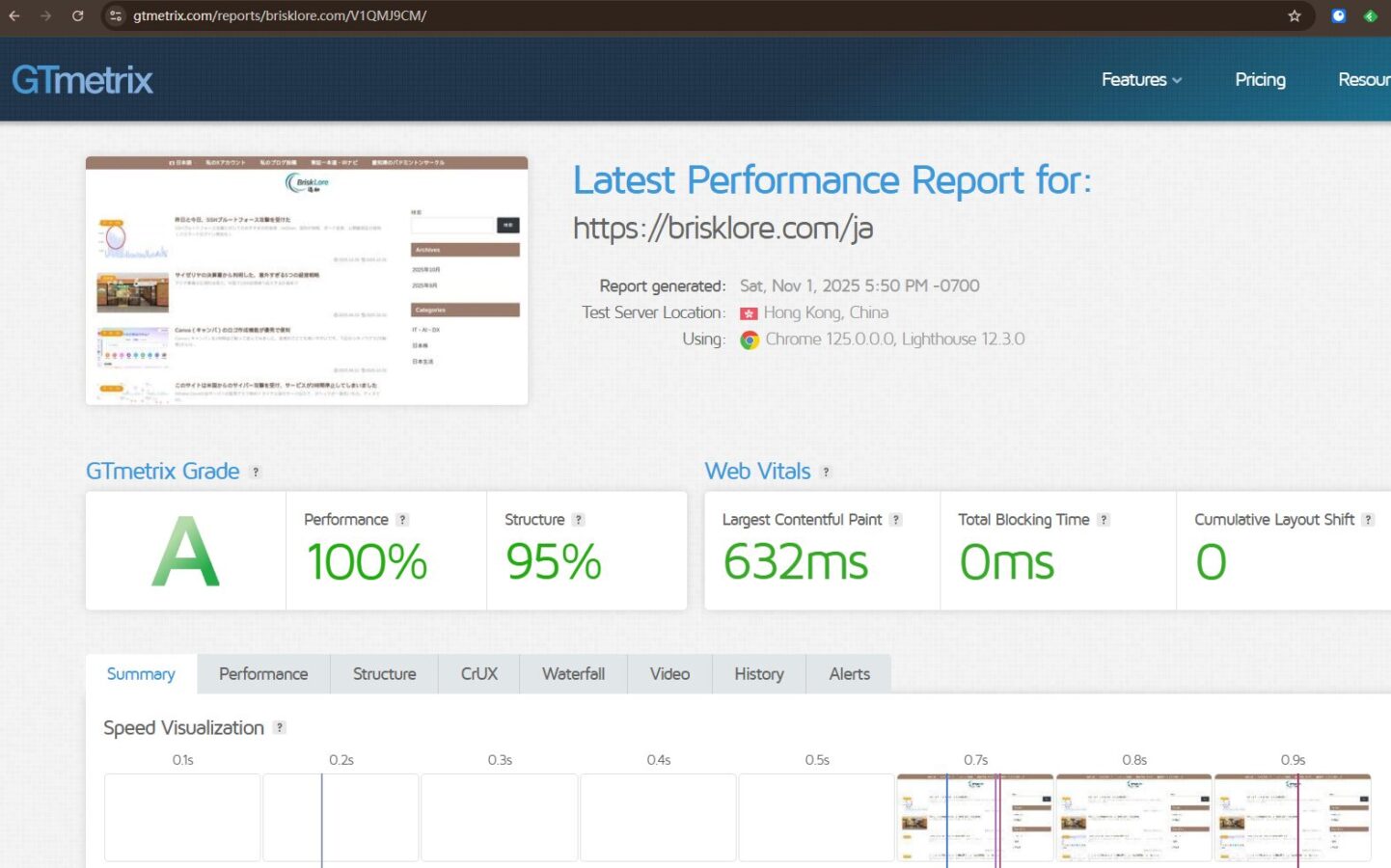
Task: Click the browser address bar URL
Action: tap(280, 15)
